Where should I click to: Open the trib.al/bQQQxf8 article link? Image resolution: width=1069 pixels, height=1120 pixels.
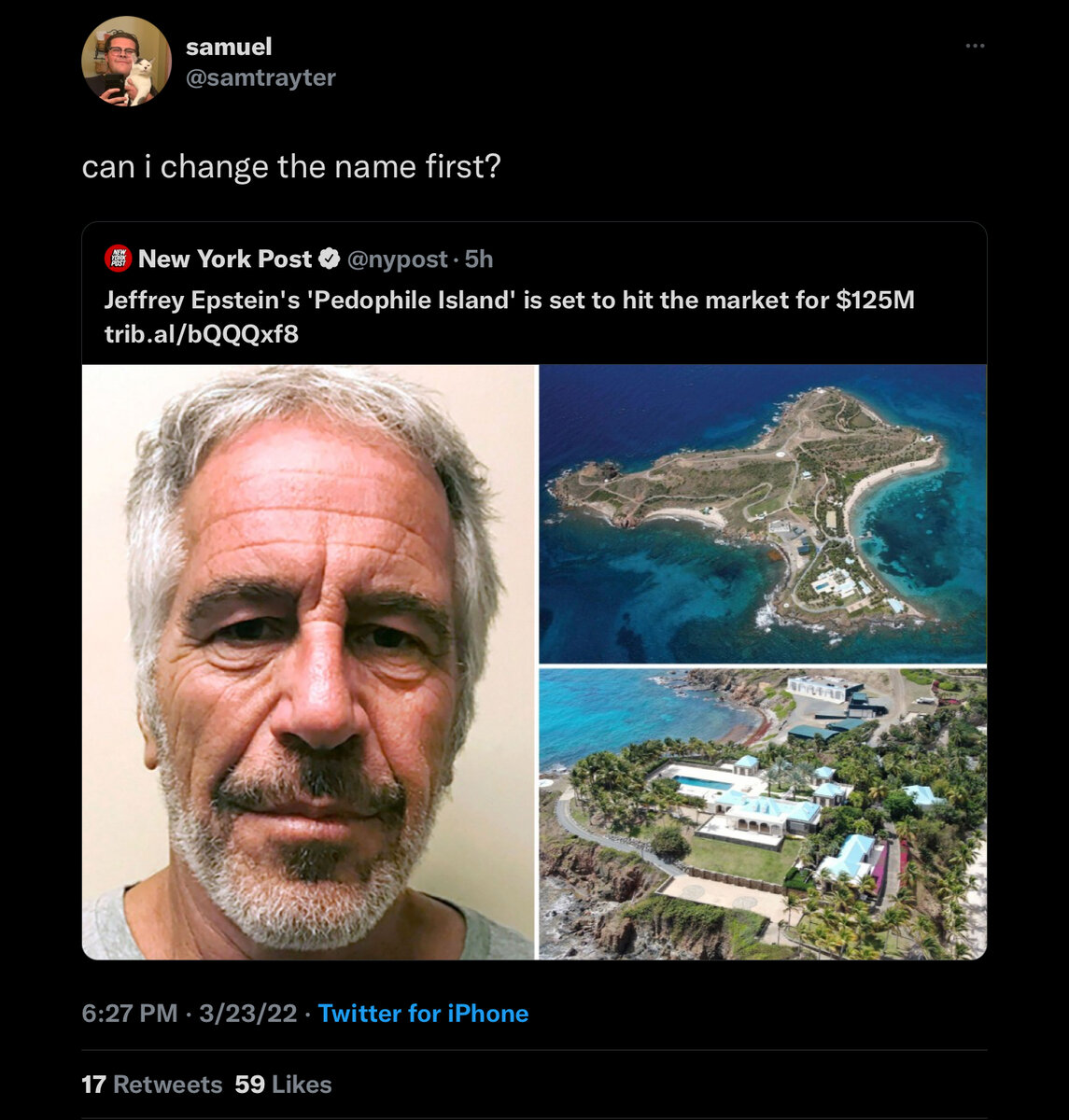[x=202, y=333]
